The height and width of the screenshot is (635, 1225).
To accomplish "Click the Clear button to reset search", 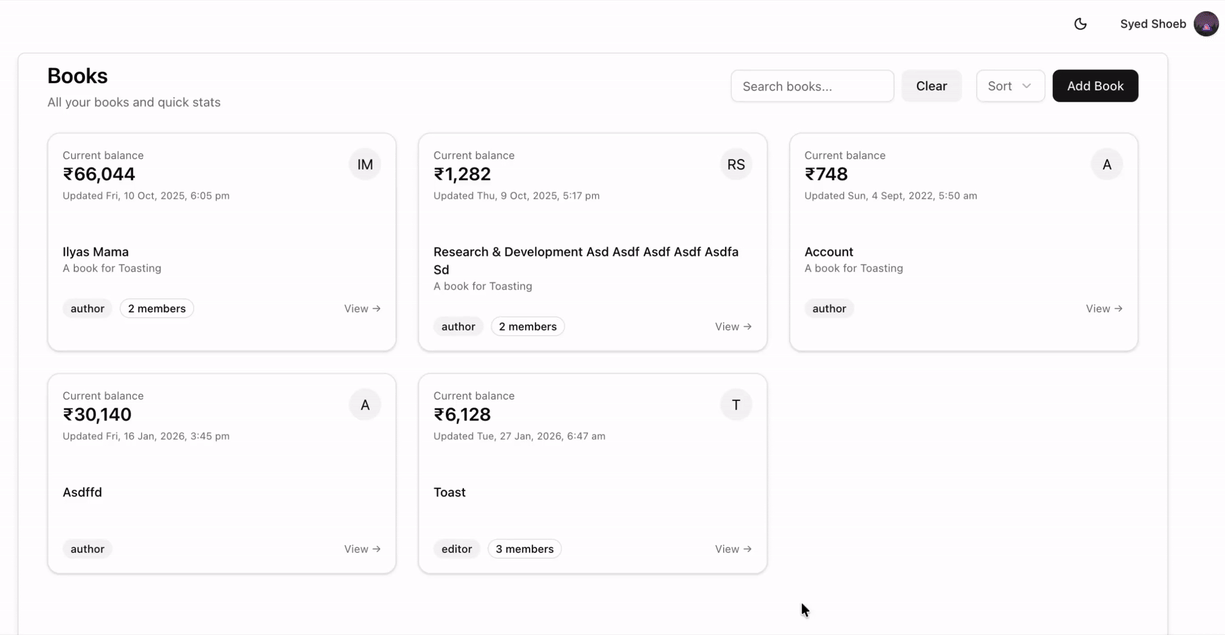I will coord(931,86).
